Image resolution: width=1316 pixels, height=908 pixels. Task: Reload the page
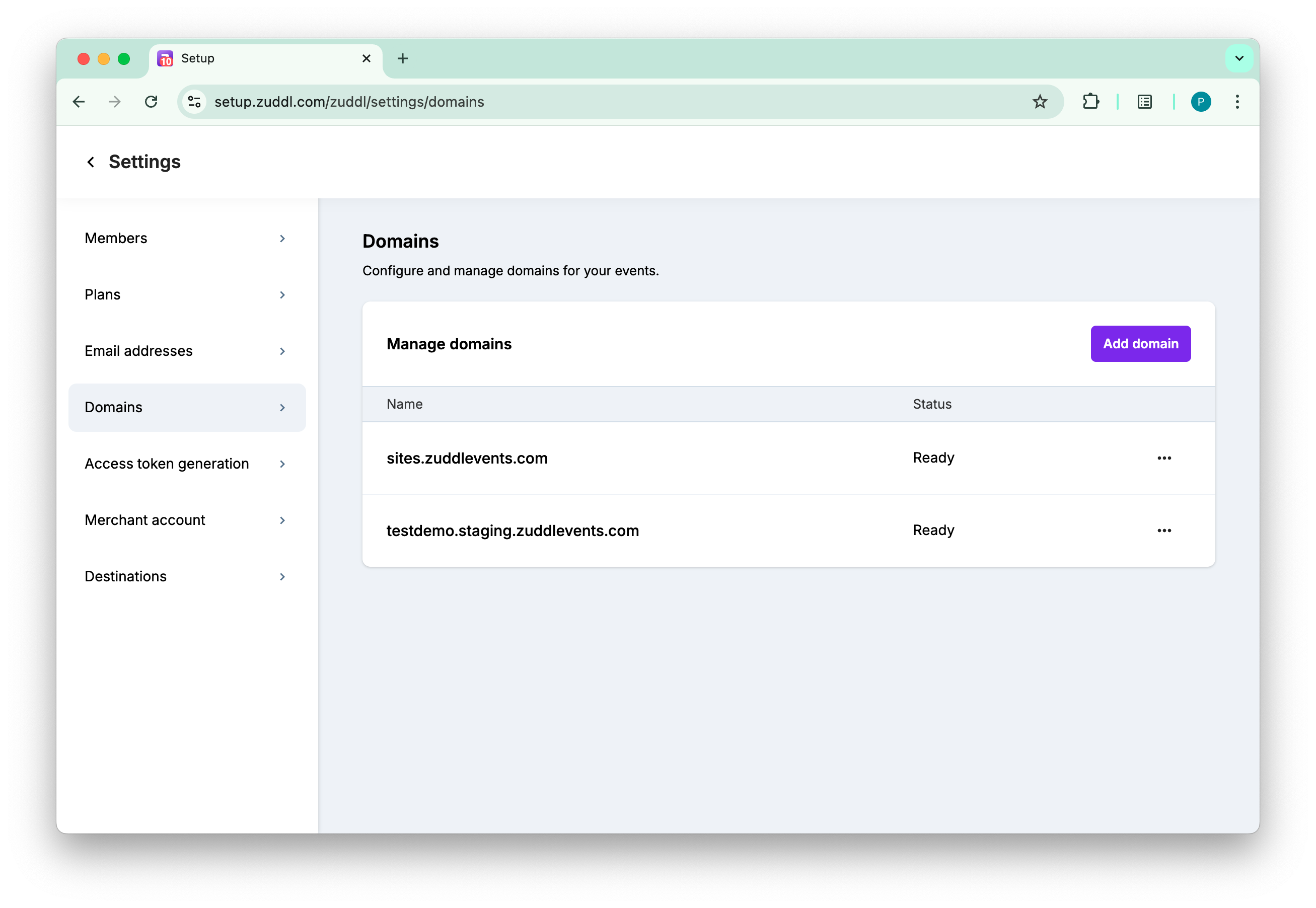151,102
